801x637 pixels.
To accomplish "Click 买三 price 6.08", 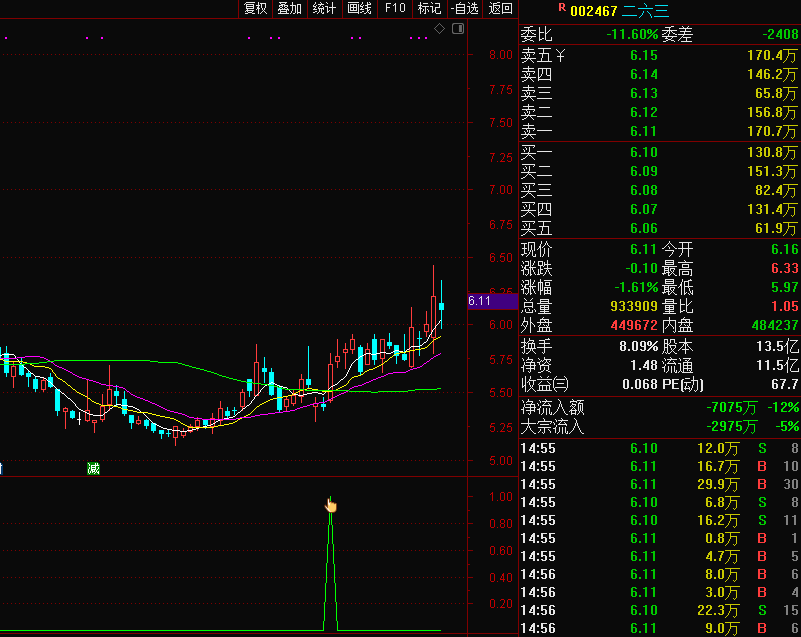I will [x=644, y=190].
